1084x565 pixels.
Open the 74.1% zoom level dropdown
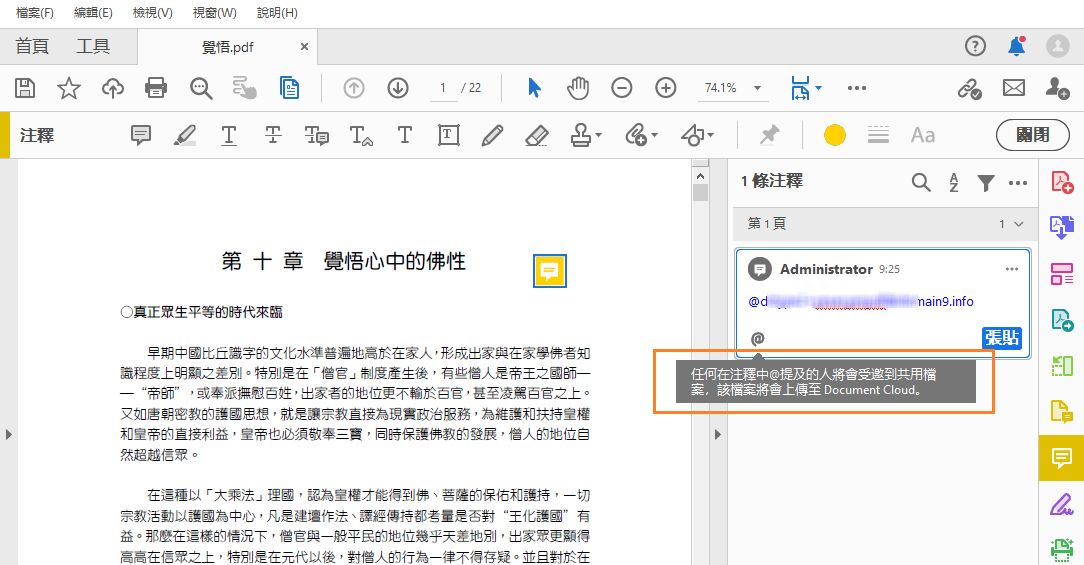point(733,88)
